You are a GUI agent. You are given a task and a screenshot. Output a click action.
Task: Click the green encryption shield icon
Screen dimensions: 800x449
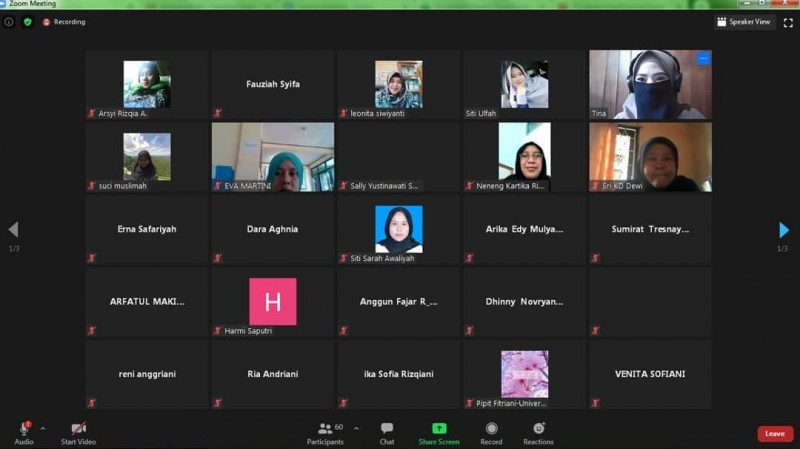(28, 22)
